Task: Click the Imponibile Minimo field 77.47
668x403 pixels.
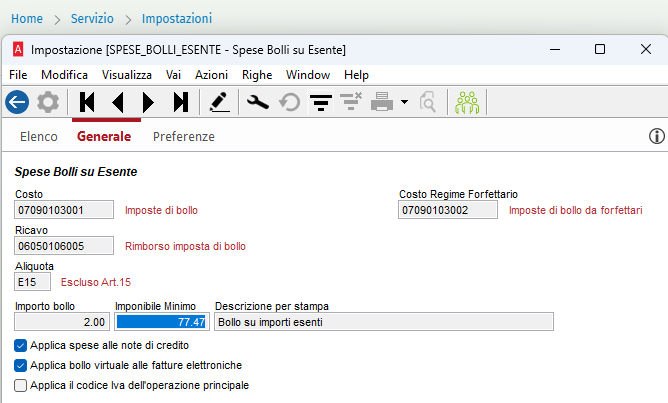Action: pyautogui.click(x=162, y=322)
